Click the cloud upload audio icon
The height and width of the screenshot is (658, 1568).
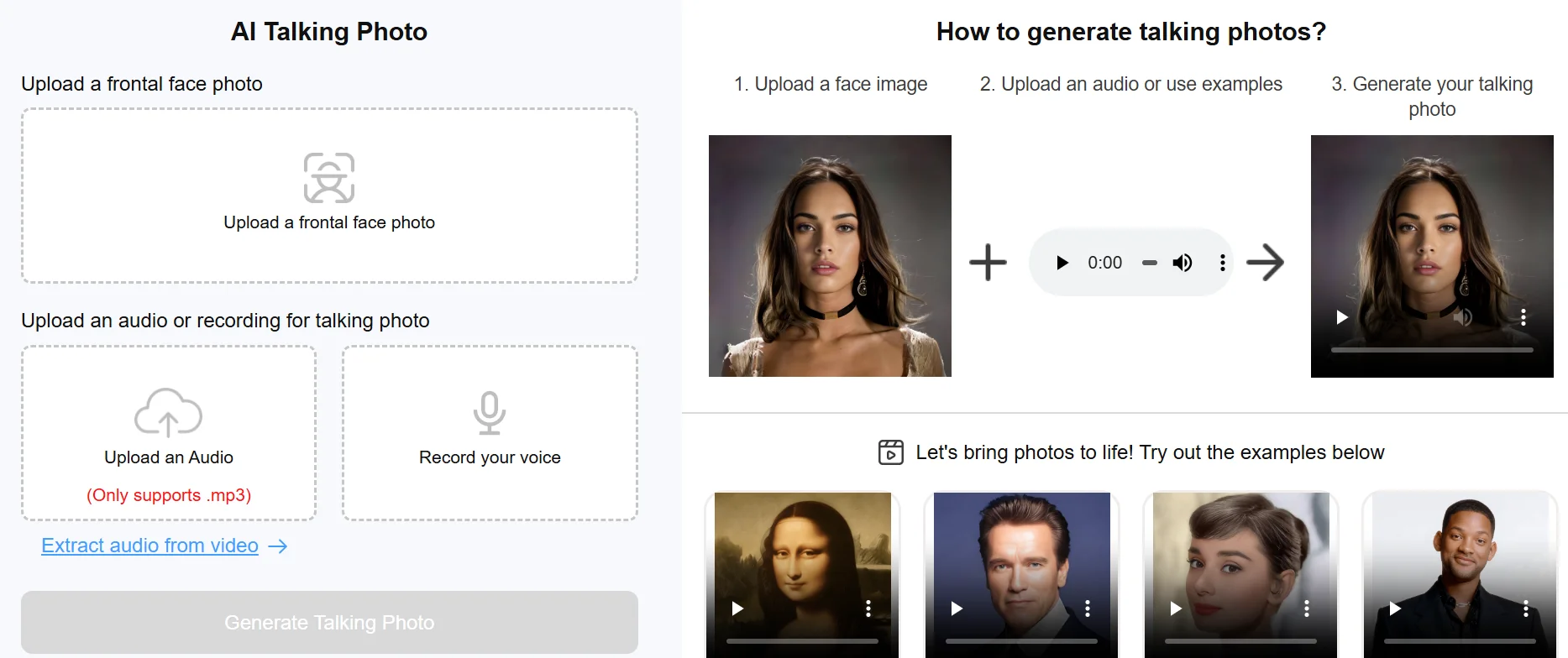click(168, 412)
